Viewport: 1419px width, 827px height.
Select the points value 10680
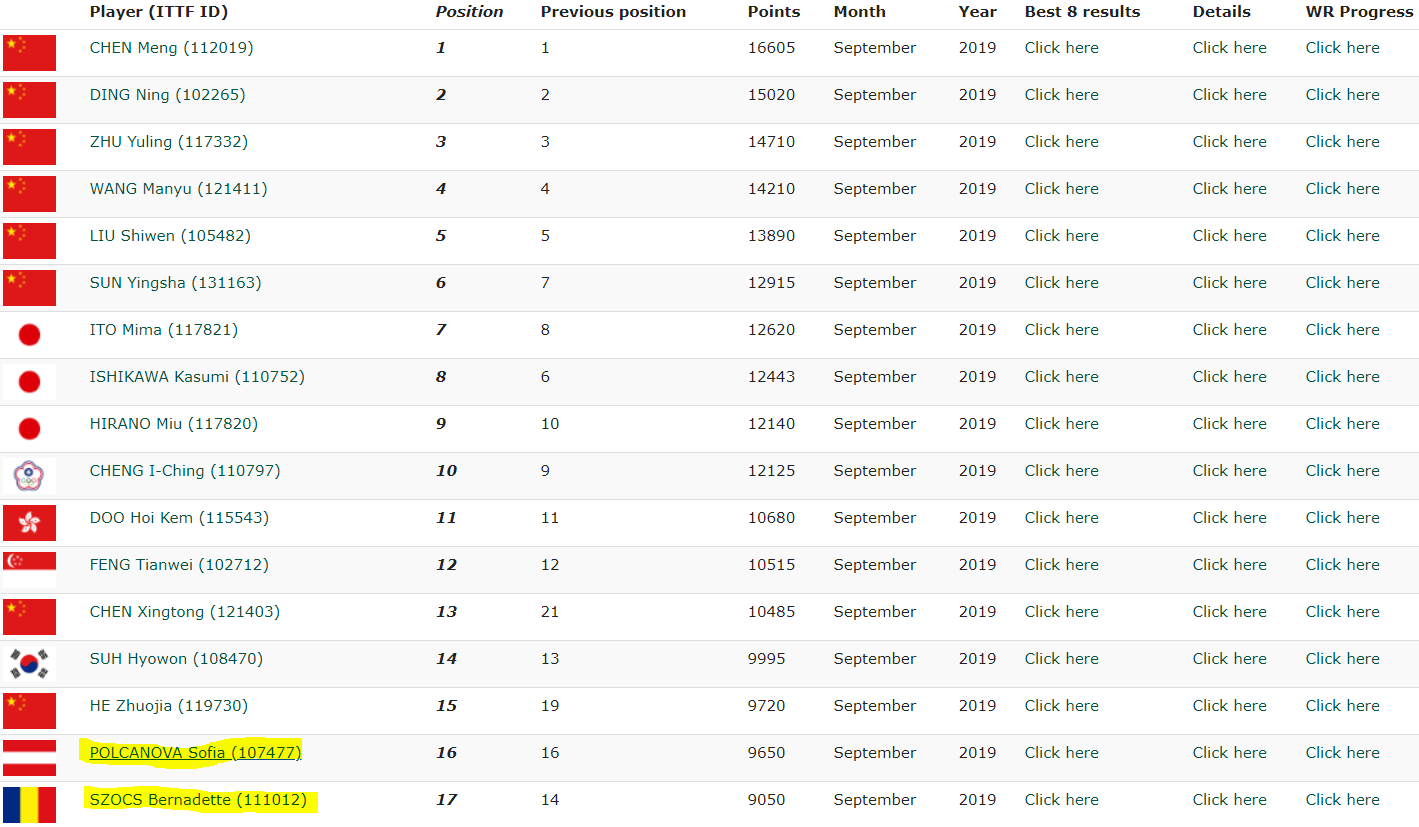click(x=771, y=518)
